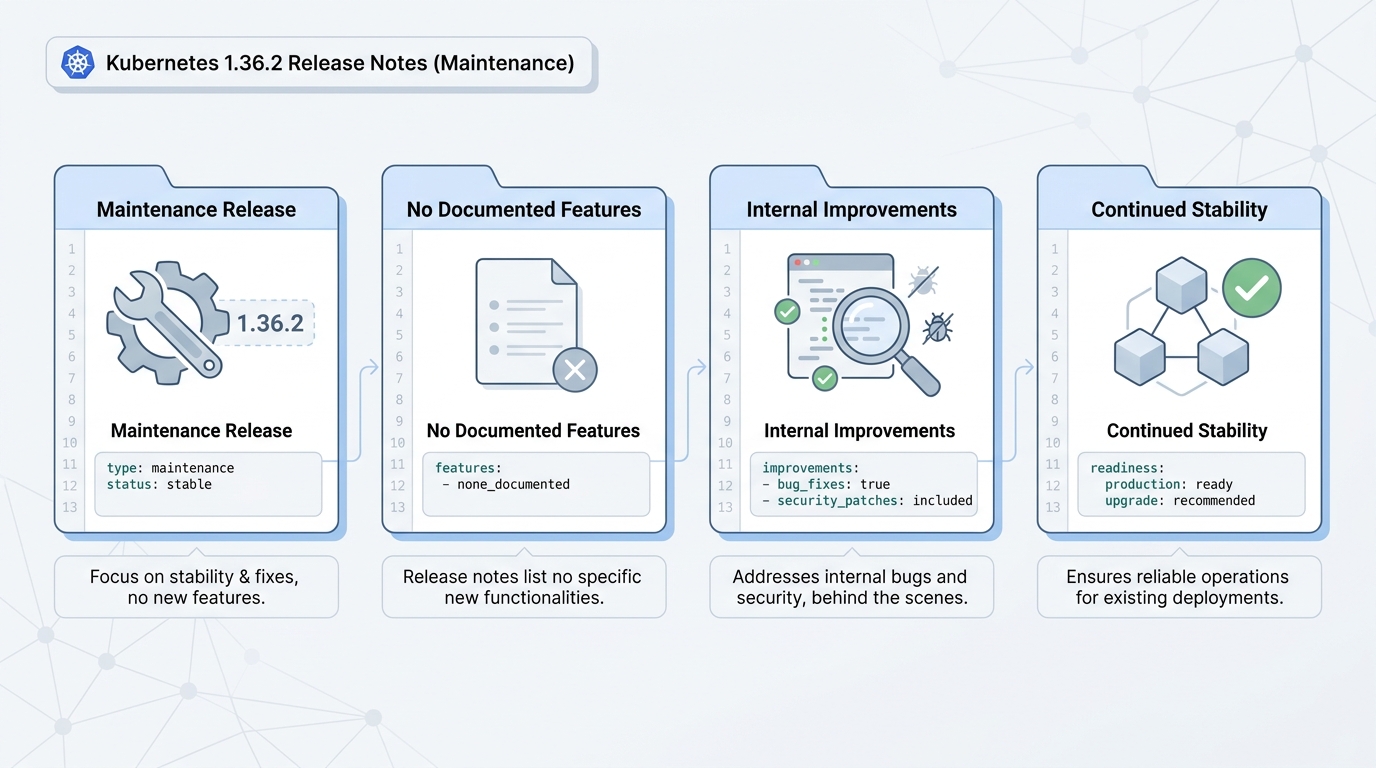1376x768 pixels.
Task: Click 'Addresses internal bugs and security' caption
Action: click(850, 587)
